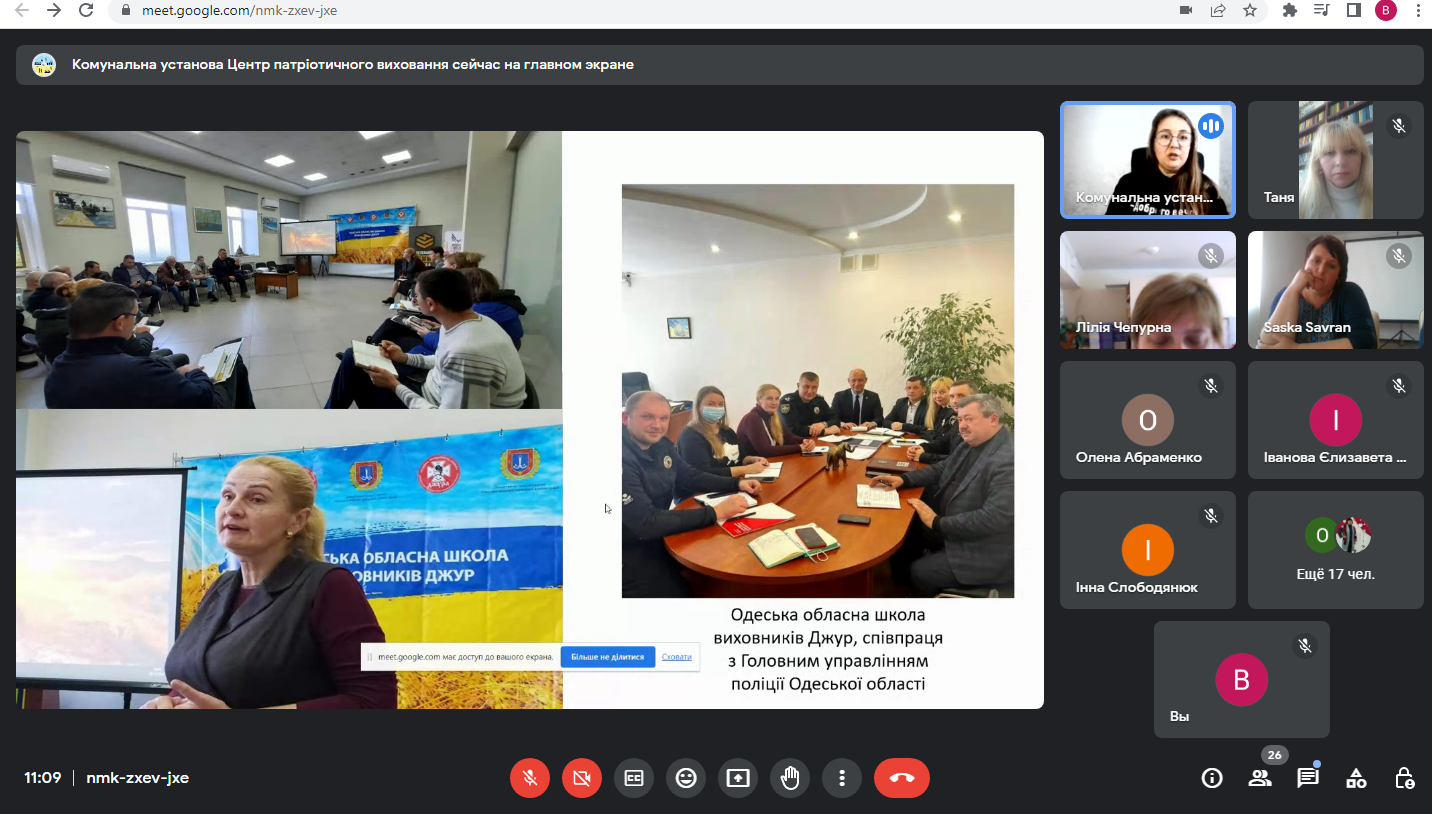The height and width of the screenshot is (814, 1432).
Task: Open the 'Ещё 17 чел.' participants tile
Action: pyautogui.click(x=1335, y=549)
